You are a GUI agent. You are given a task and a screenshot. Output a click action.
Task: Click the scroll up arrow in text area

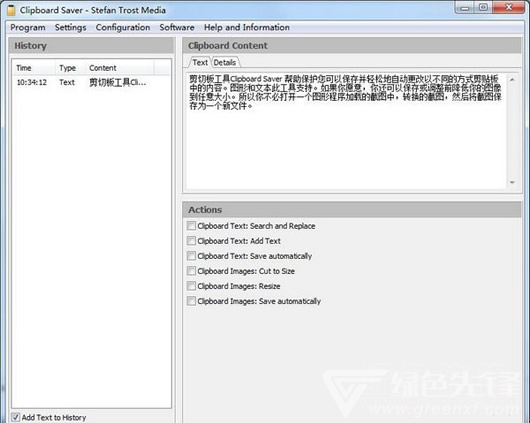point(512,80)
